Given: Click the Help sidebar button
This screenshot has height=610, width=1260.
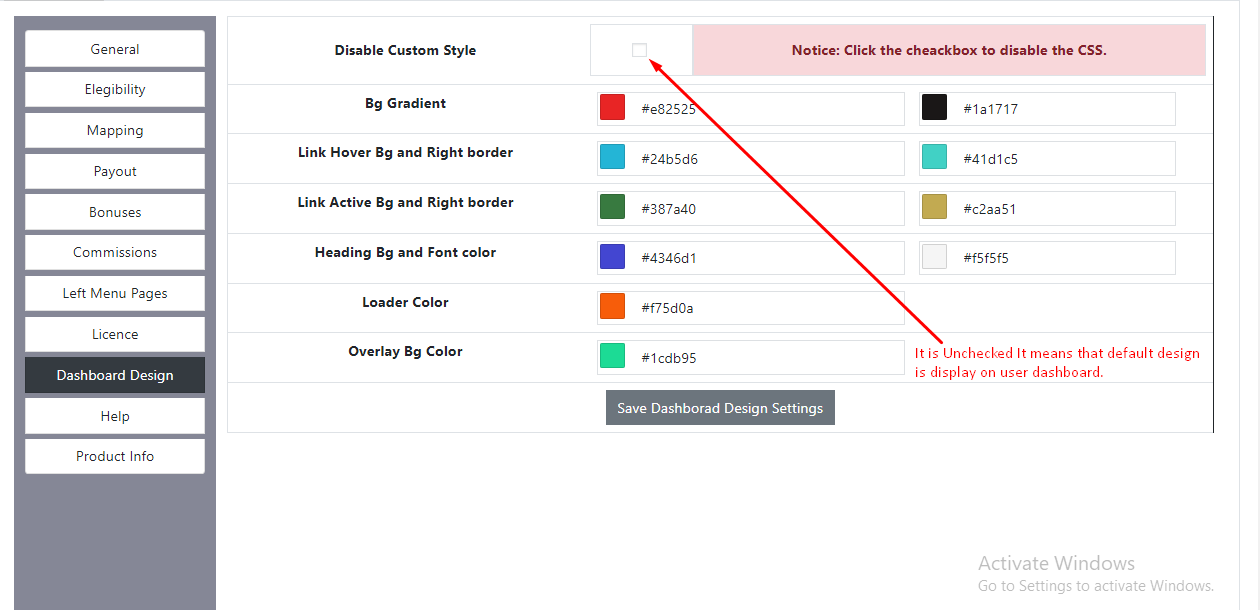Looking at the screenshot, I should click(114, 415).
